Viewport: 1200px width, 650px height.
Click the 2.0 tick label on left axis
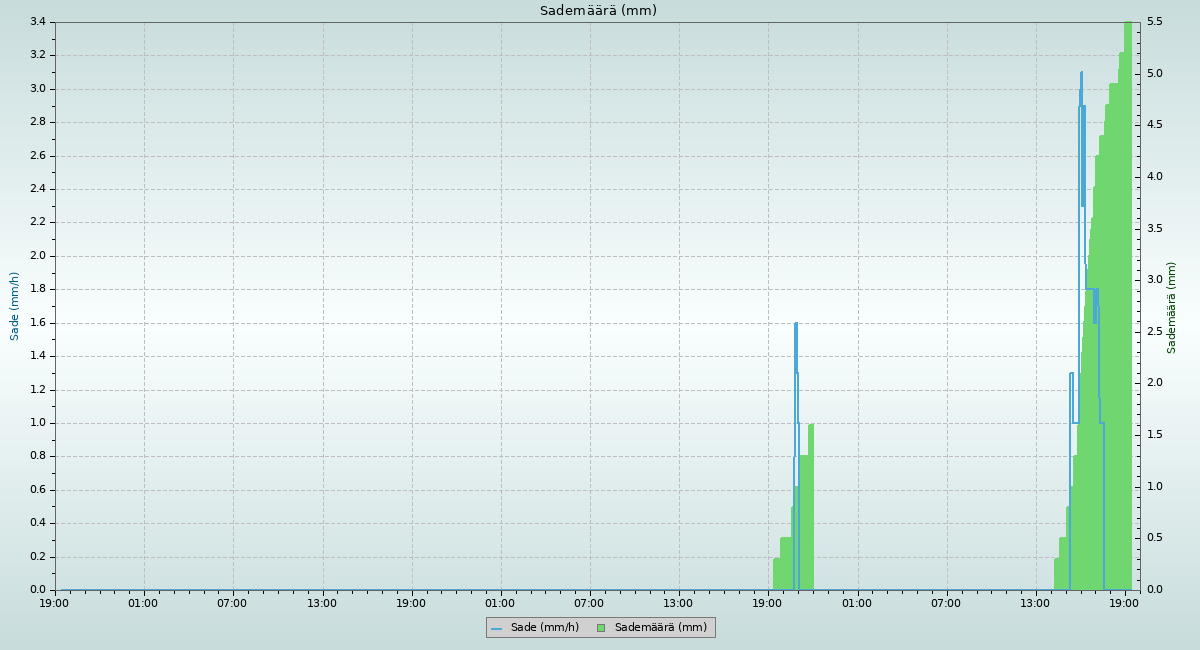[37, 256]
